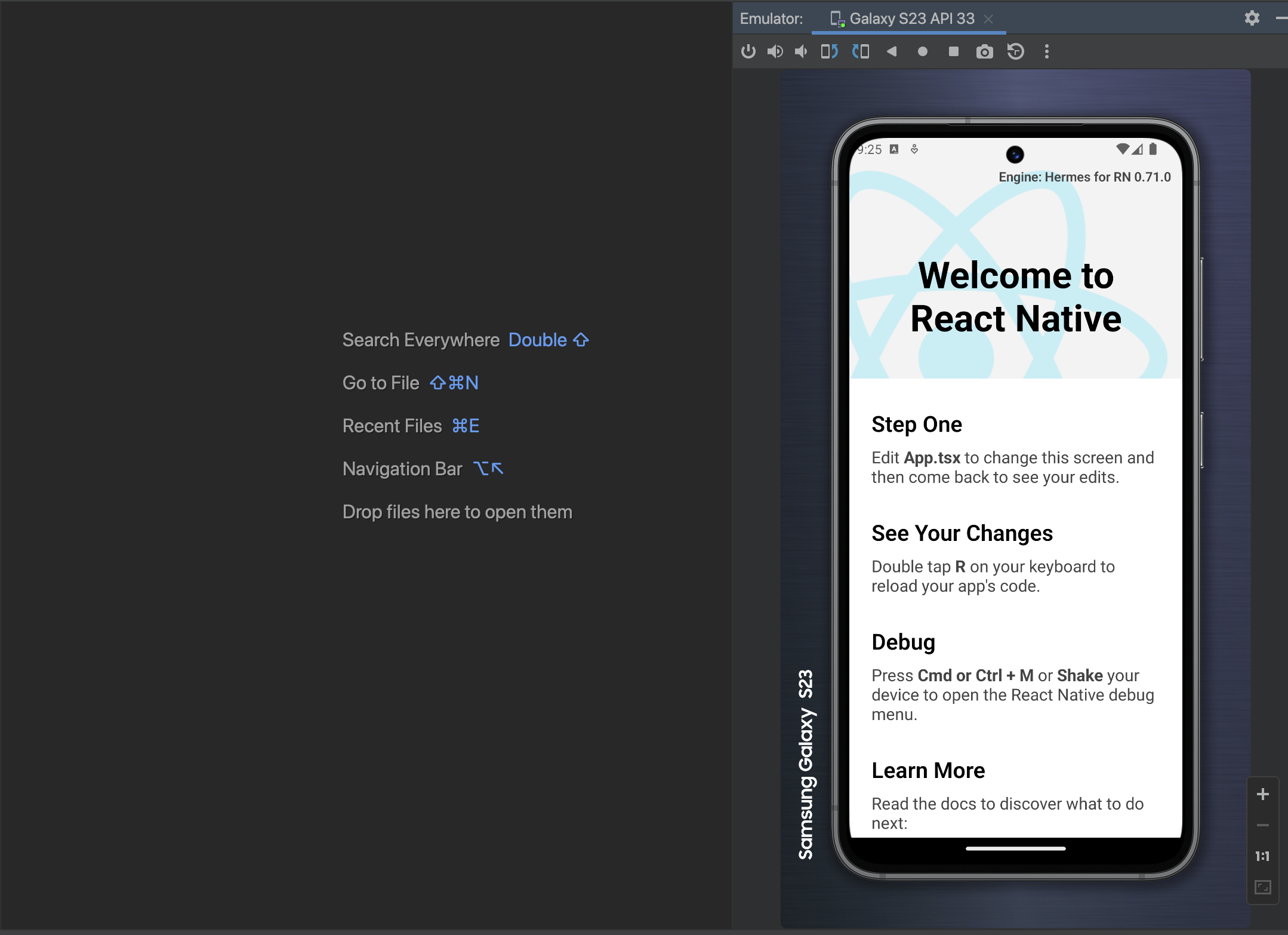Click the volume down icon
The width and height of the screenshot is (1288, 935).
(801, 52)
